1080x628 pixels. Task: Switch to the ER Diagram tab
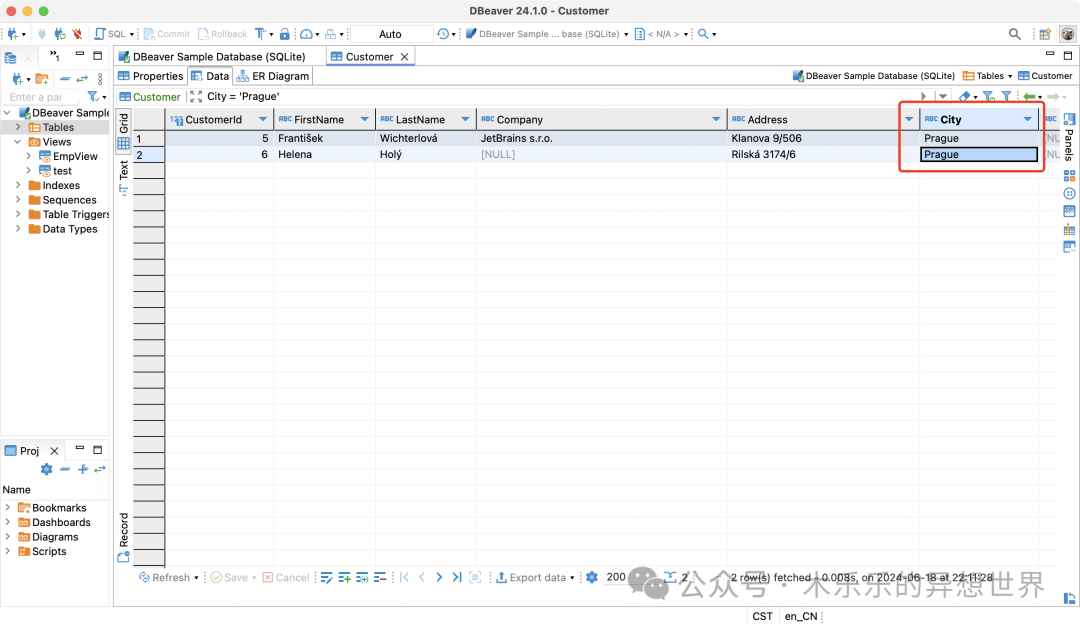(x=273, y=76)
